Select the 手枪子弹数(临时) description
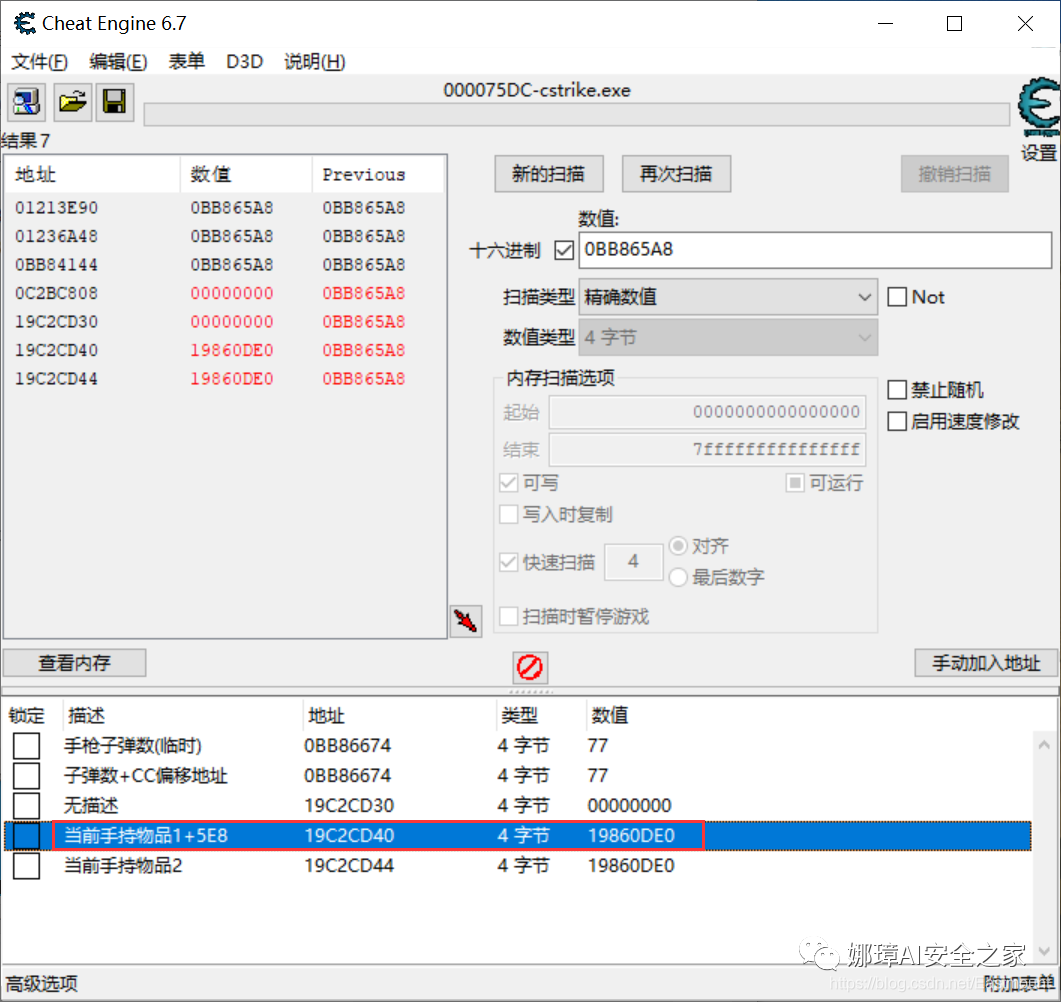This screenshot has height=1002, width=1061. (133, 746)
